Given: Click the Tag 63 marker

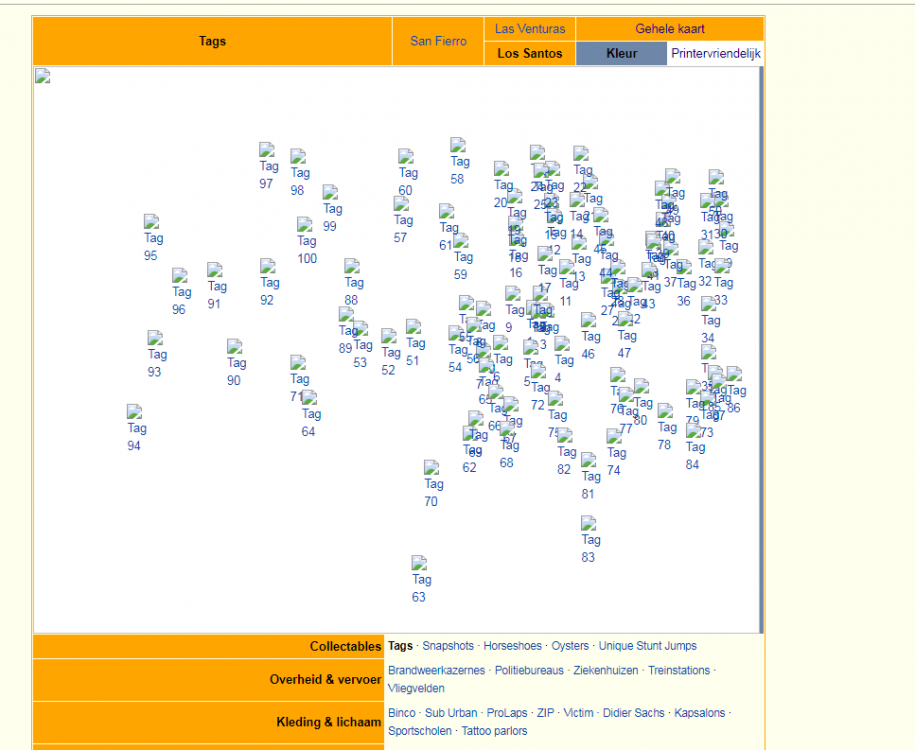Looking at the screenshot, I should [421, 580].
